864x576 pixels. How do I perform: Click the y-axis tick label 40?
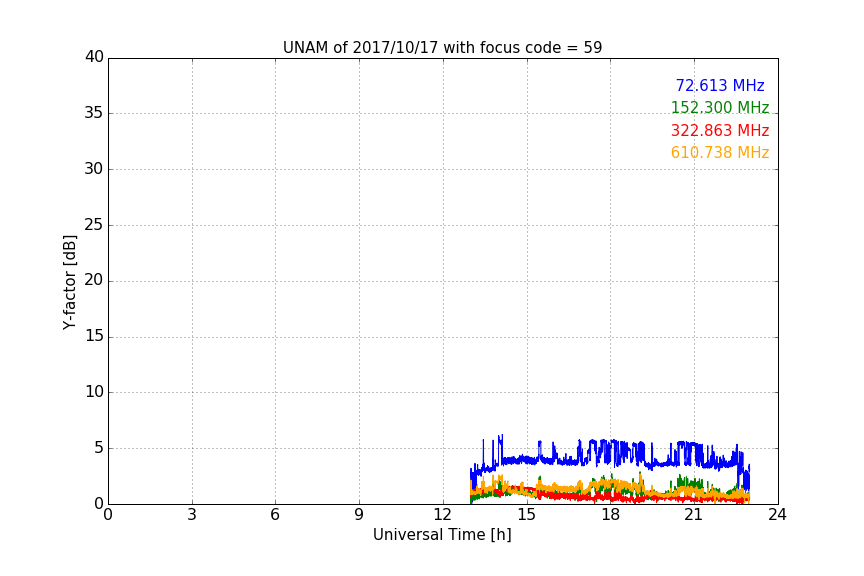(94, 57)
